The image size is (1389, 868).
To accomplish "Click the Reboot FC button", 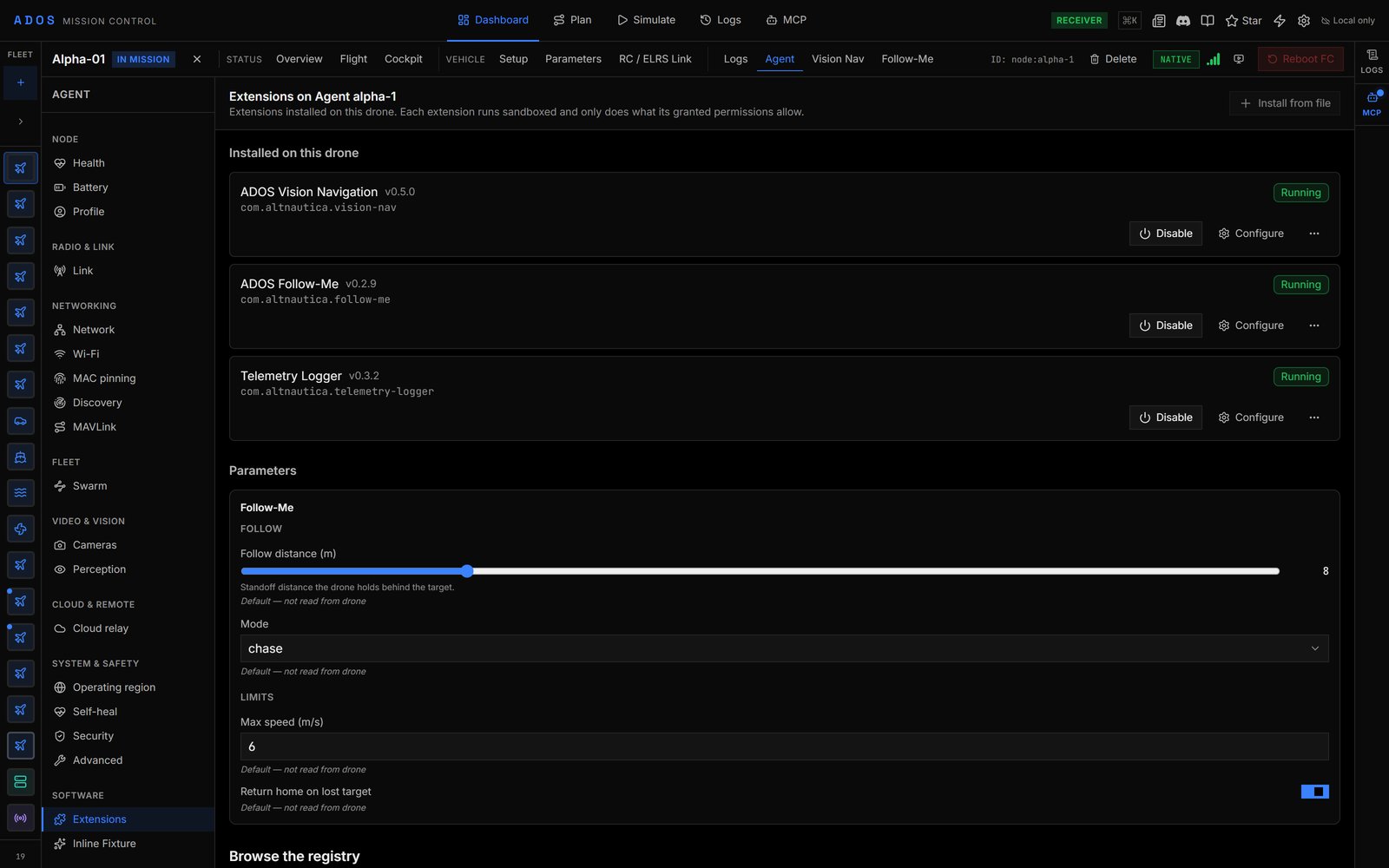I will point(1300,59).
